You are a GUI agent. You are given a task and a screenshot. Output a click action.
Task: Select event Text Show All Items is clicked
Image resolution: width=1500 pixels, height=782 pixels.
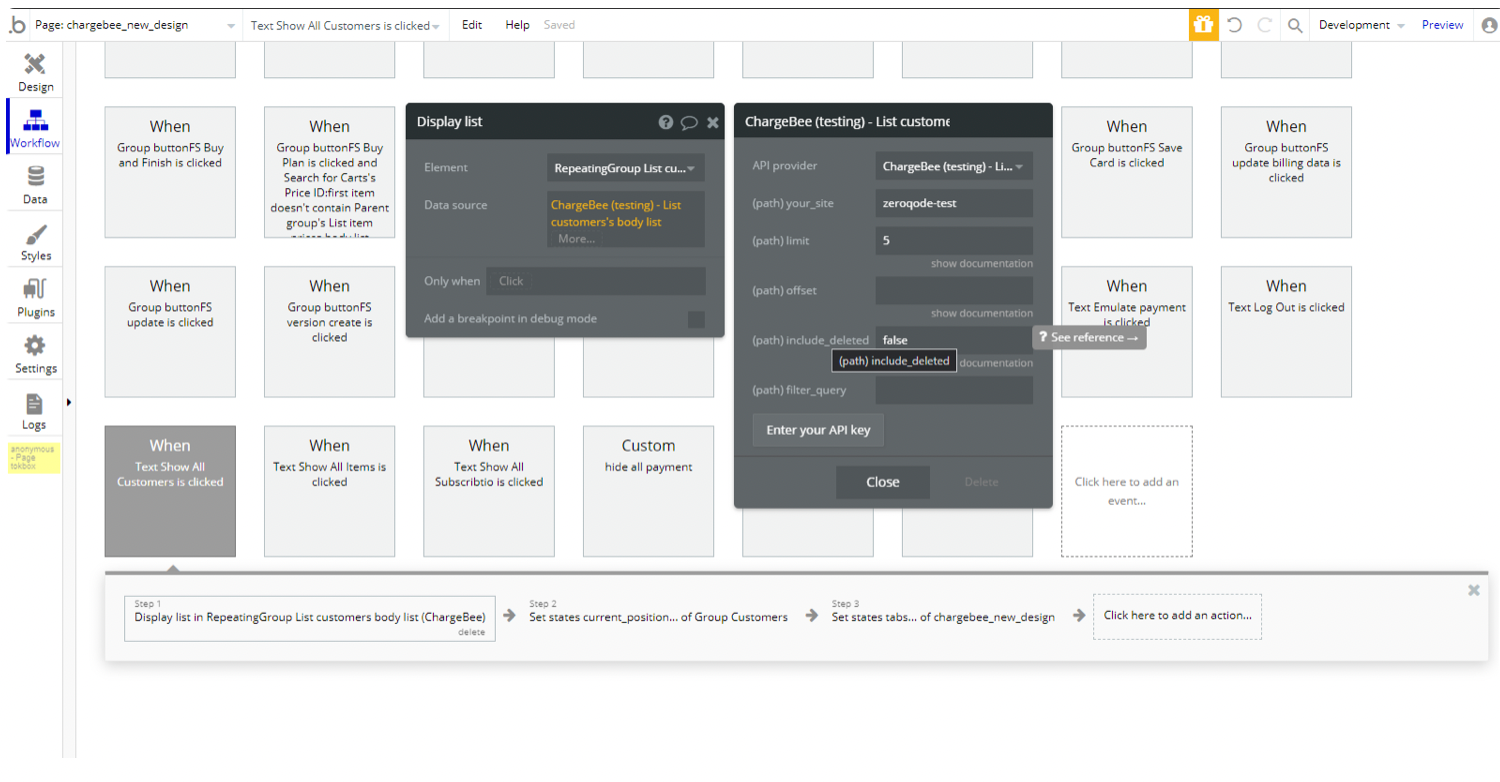click(329, 491)
